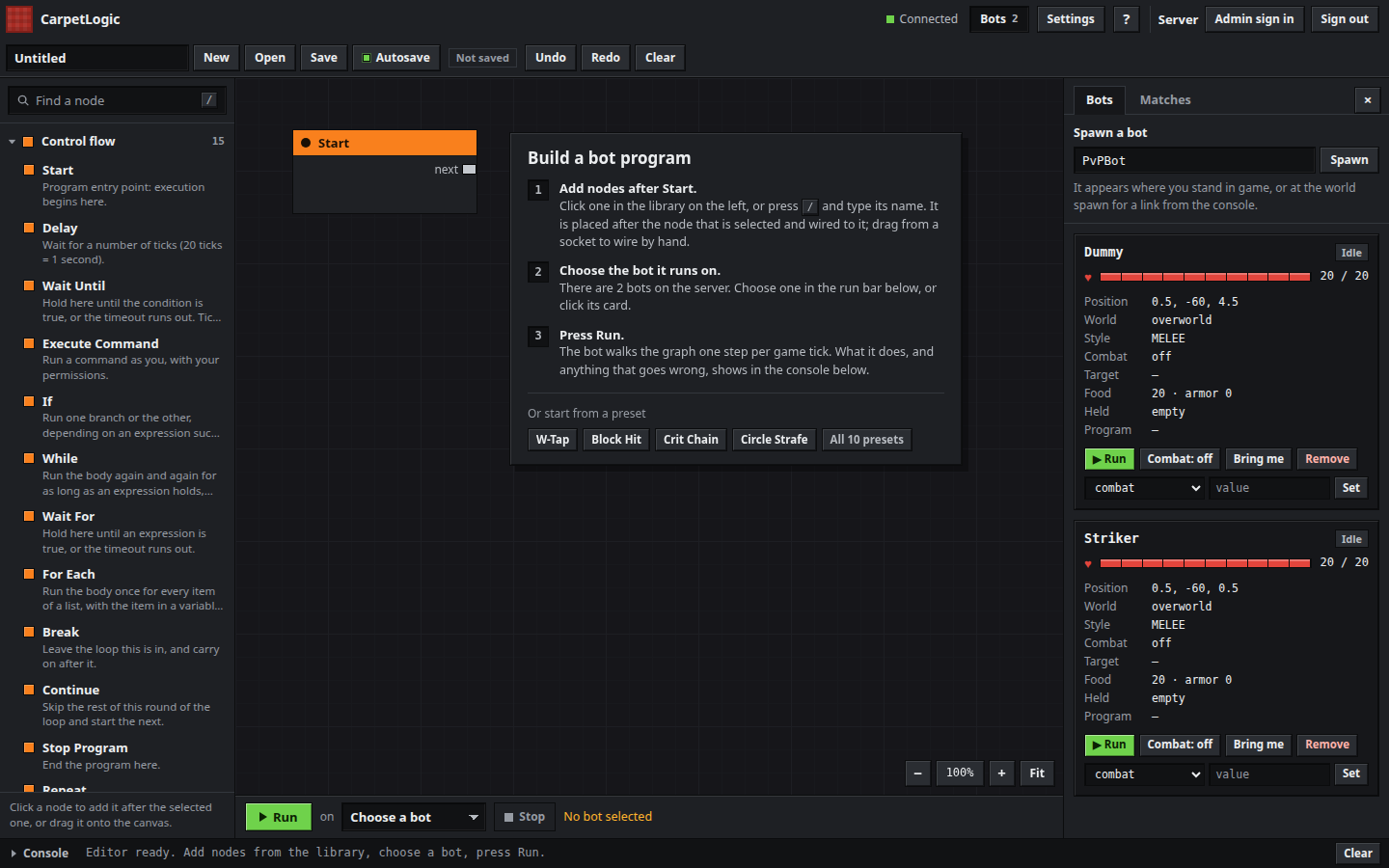This screenshot has width=1389, height=868.
Task: Select the Bots tab in side panel
Action: click(x=1099, y=100)
